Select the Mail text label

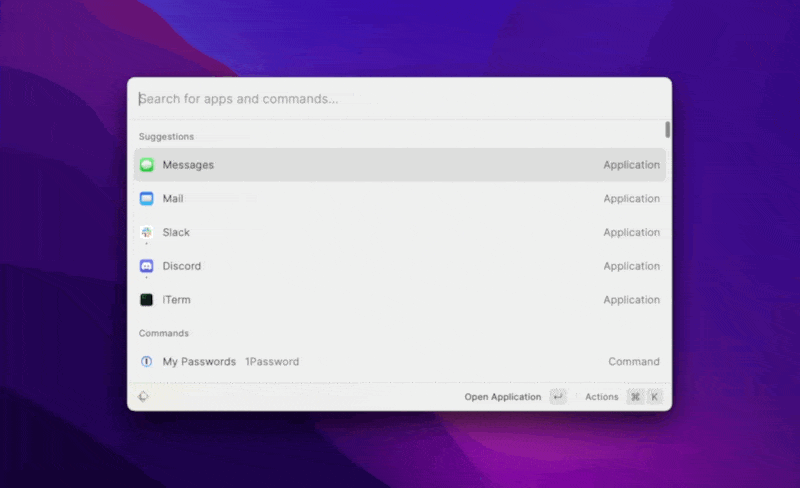pyautogui.click(x=173, y=199)
